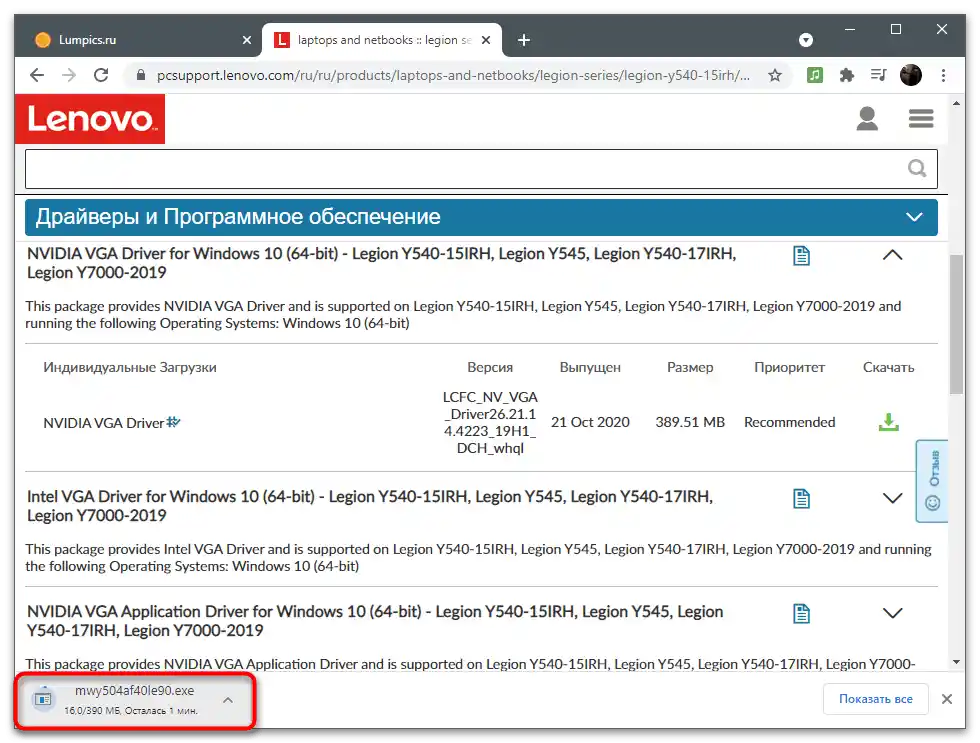Expand the NVIDIA VGA Application Driver section

click(892, 613)
